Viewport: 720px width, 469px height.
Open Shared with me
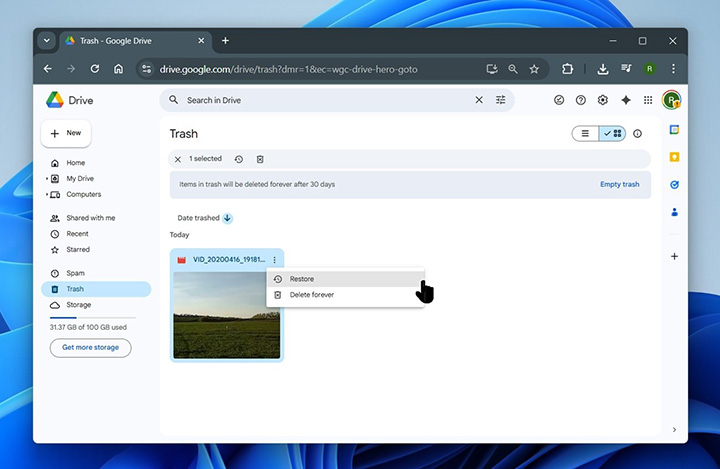(x=96, y=218)
